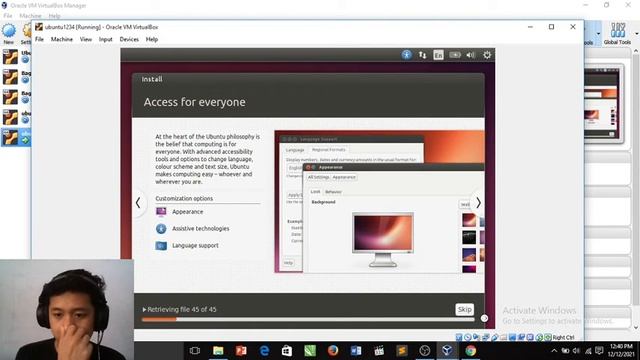Click the ubuntu1234 window title icon
This screenshot has height=360, width=640.
point(39,27)
